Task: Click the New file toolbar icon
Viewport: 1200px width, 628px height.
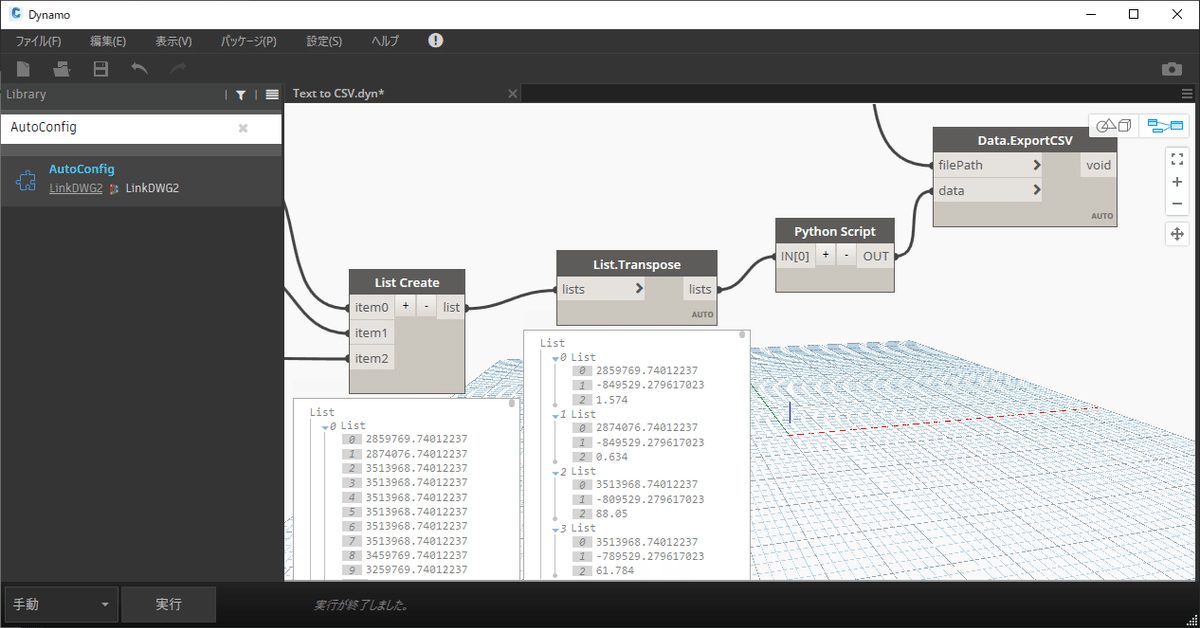Action: pyautogui.click(x=23, y=69)
